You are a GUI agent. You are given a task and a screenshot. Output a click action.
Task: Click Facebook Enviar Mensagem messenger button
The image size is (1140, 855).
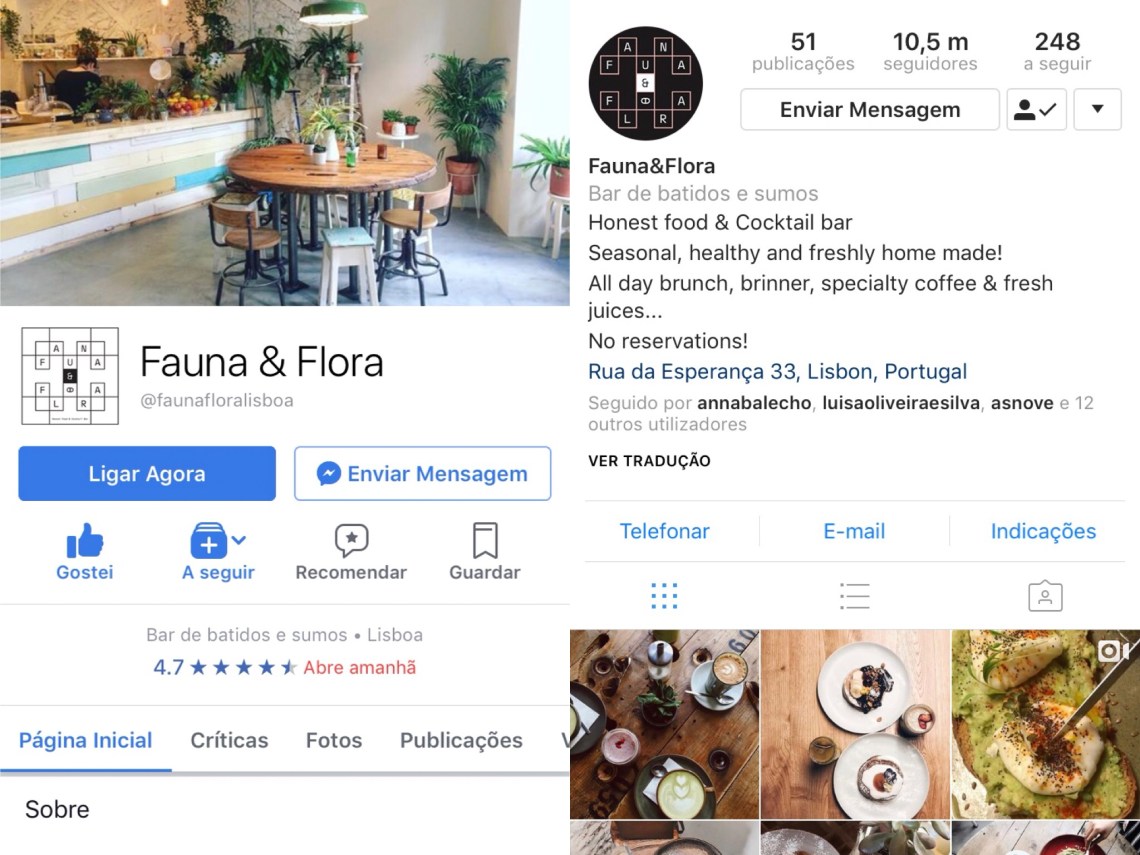422,473
